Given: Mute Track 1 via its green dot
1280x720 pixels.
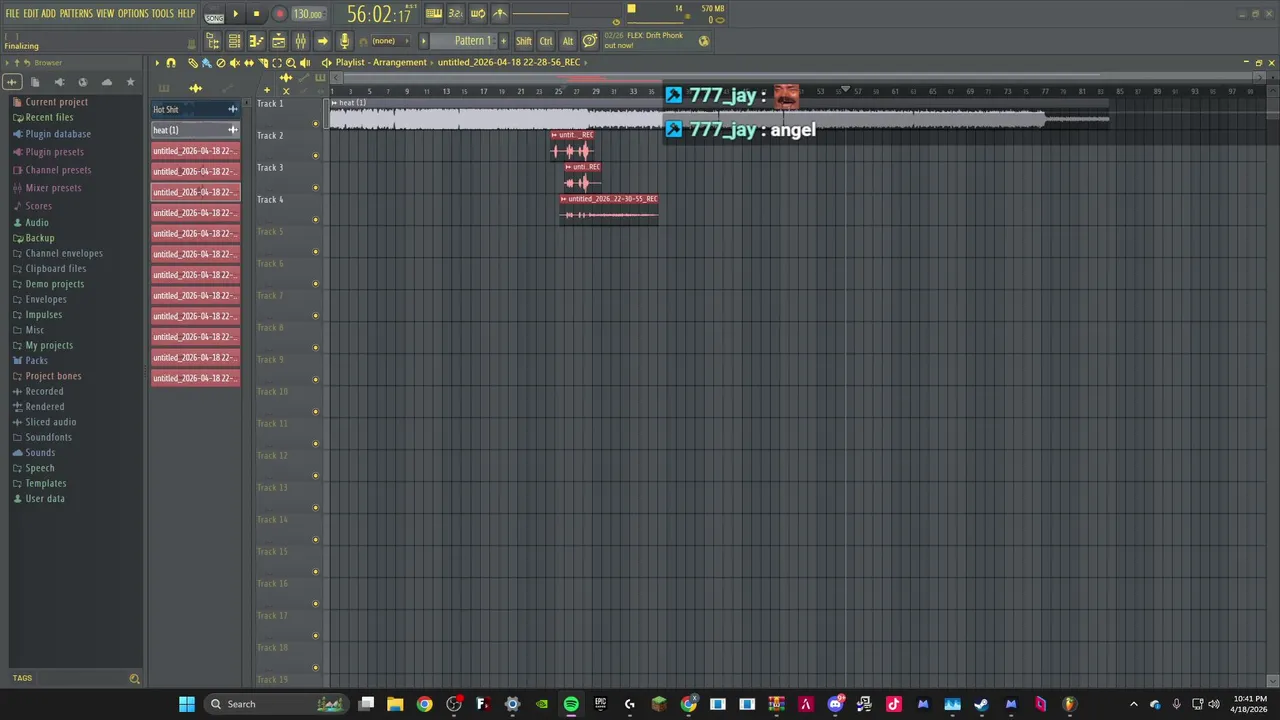Looking at the screenshot, I should click(x=316, y=124).
